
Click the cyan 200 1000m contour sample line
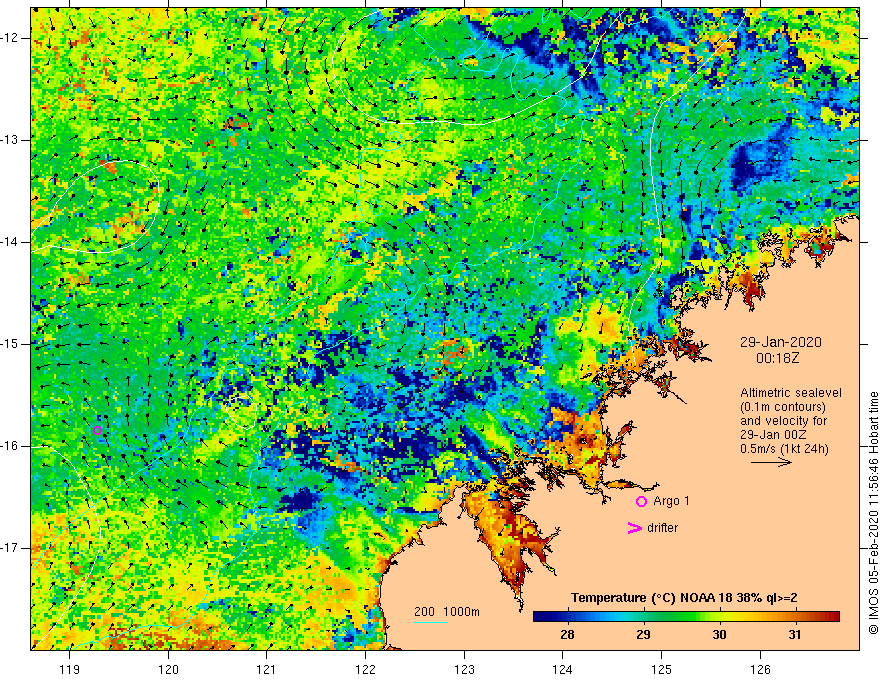click(x=431, y=623)
